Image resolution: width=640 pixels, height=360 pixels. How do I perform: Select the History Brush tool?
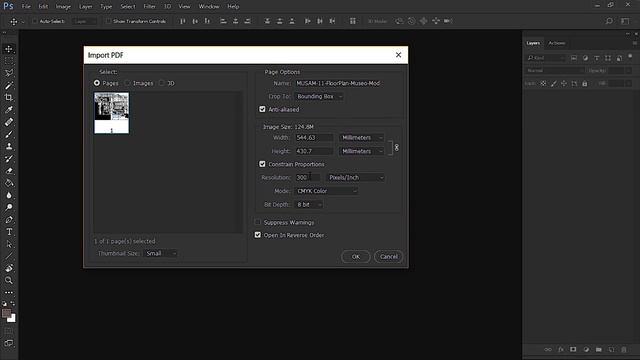[x=9, y=158]
